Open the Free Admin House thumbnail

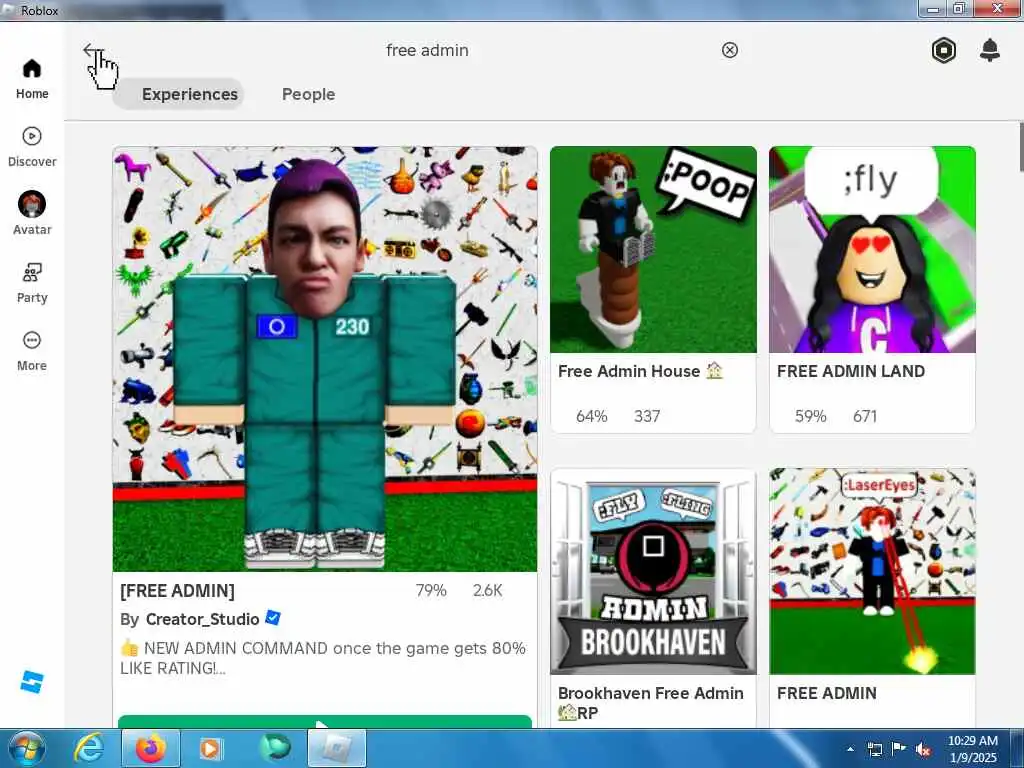tap(653, 249)
